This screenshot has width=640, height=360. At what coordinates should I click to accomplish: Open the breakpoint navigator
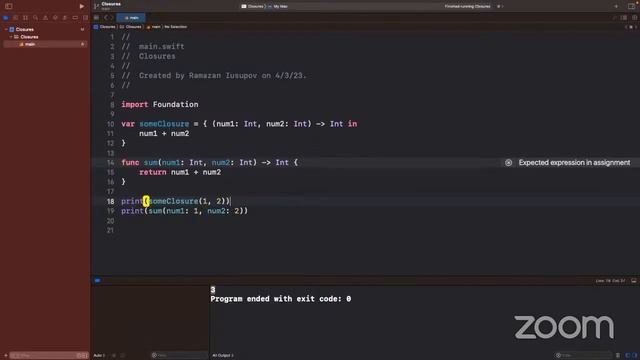click(x=75, y=18)
